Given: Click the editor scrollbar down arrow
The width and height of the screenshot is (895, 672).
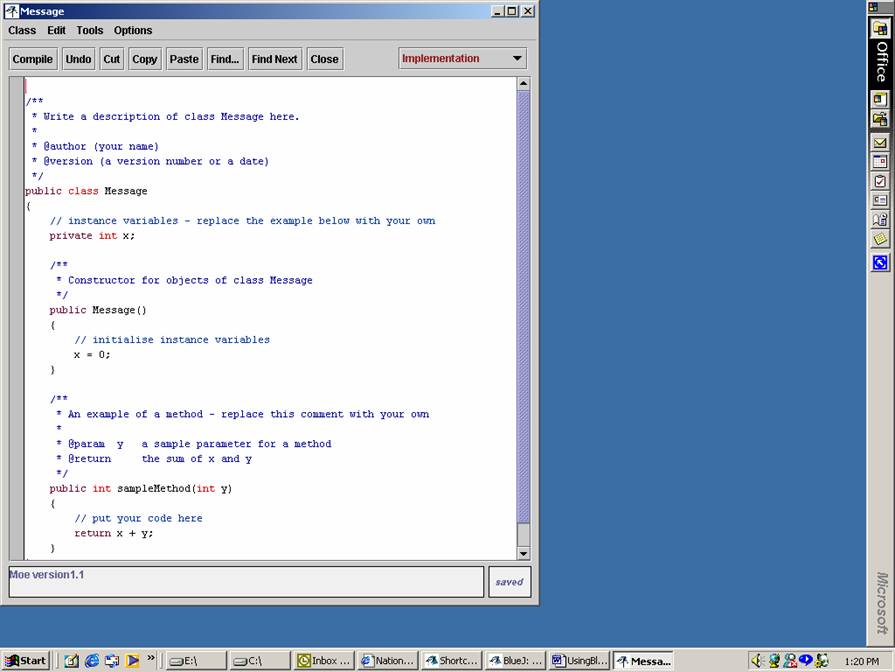Looking at the screenshot, I should [x=523, y=553].
